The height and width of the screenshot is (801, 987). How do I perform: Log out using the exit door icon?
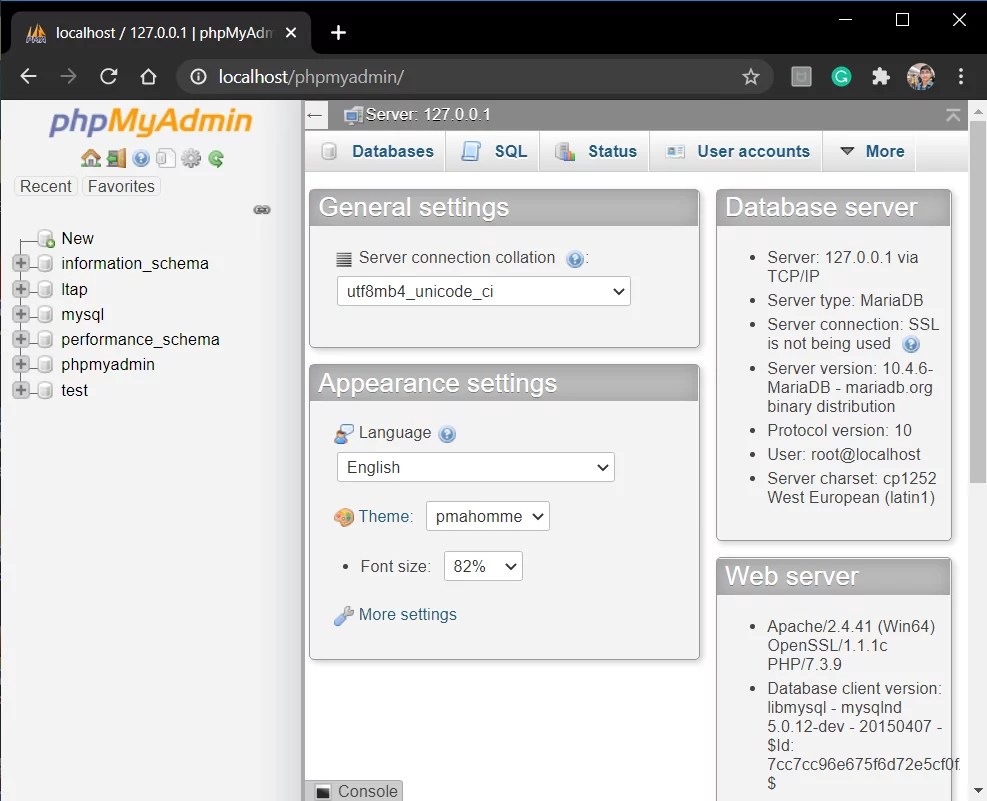click(116, 158)
